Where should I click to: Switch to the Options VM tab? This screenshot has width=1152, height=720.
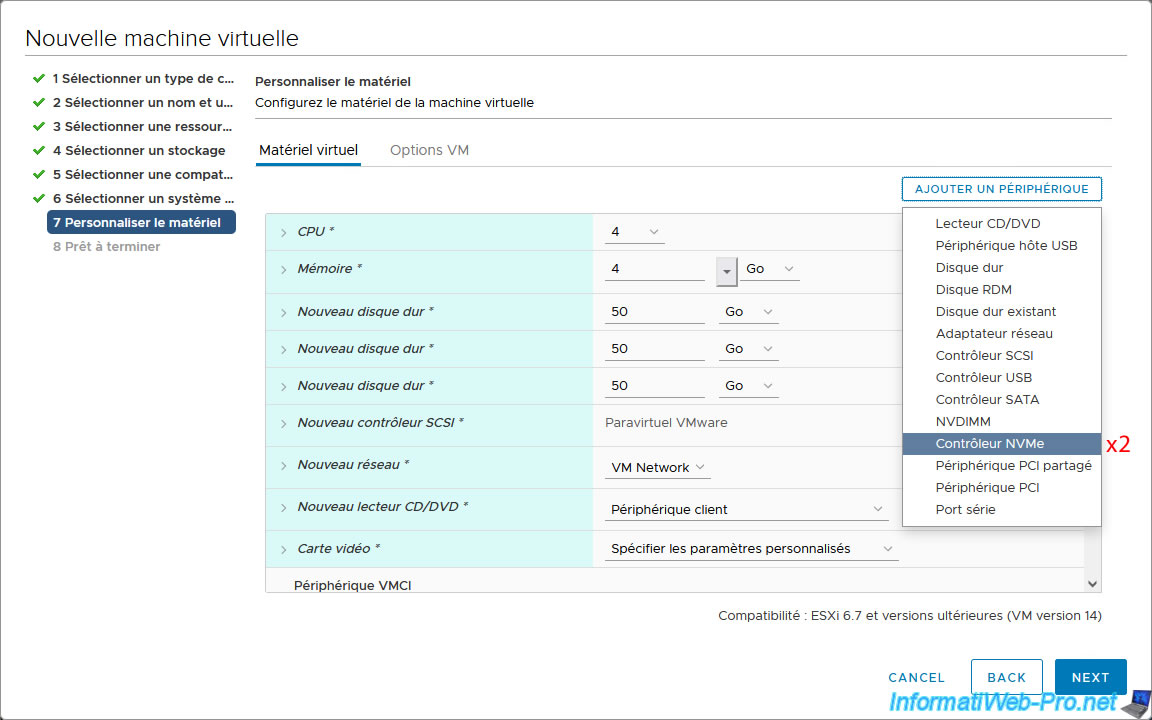tap(429, 150)
